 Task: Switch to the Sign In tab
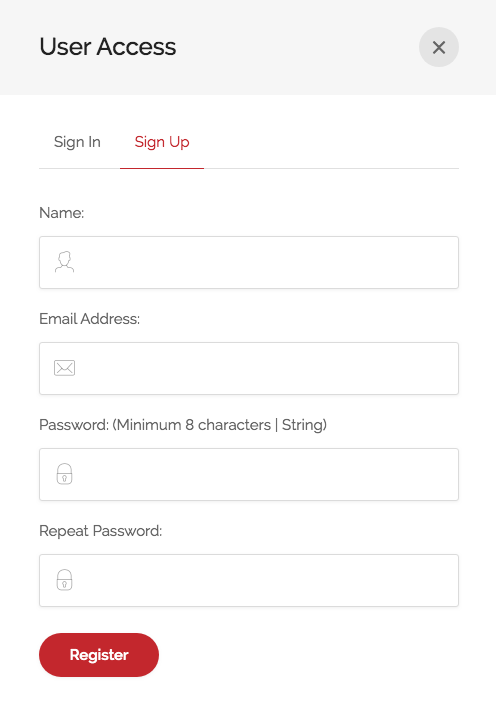click(x=77, y=142)
